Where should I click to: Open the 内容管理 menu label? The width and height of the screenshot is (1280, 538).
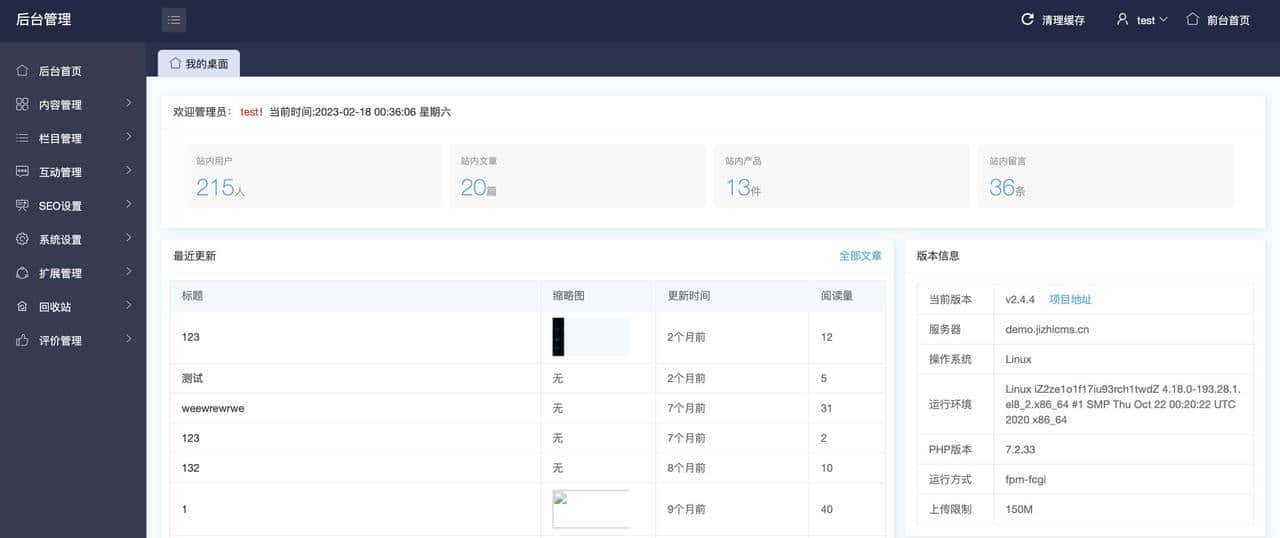60,105
